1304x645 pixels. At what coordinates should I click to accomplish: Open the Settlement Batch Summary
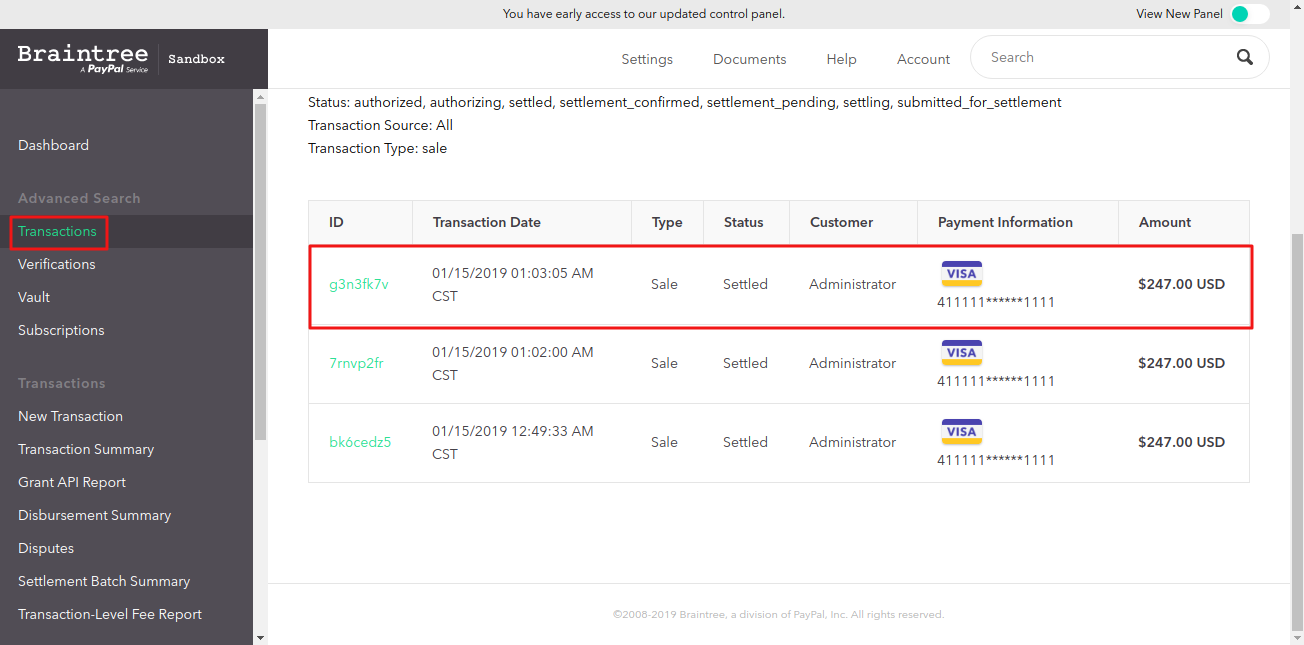[104, 581]
